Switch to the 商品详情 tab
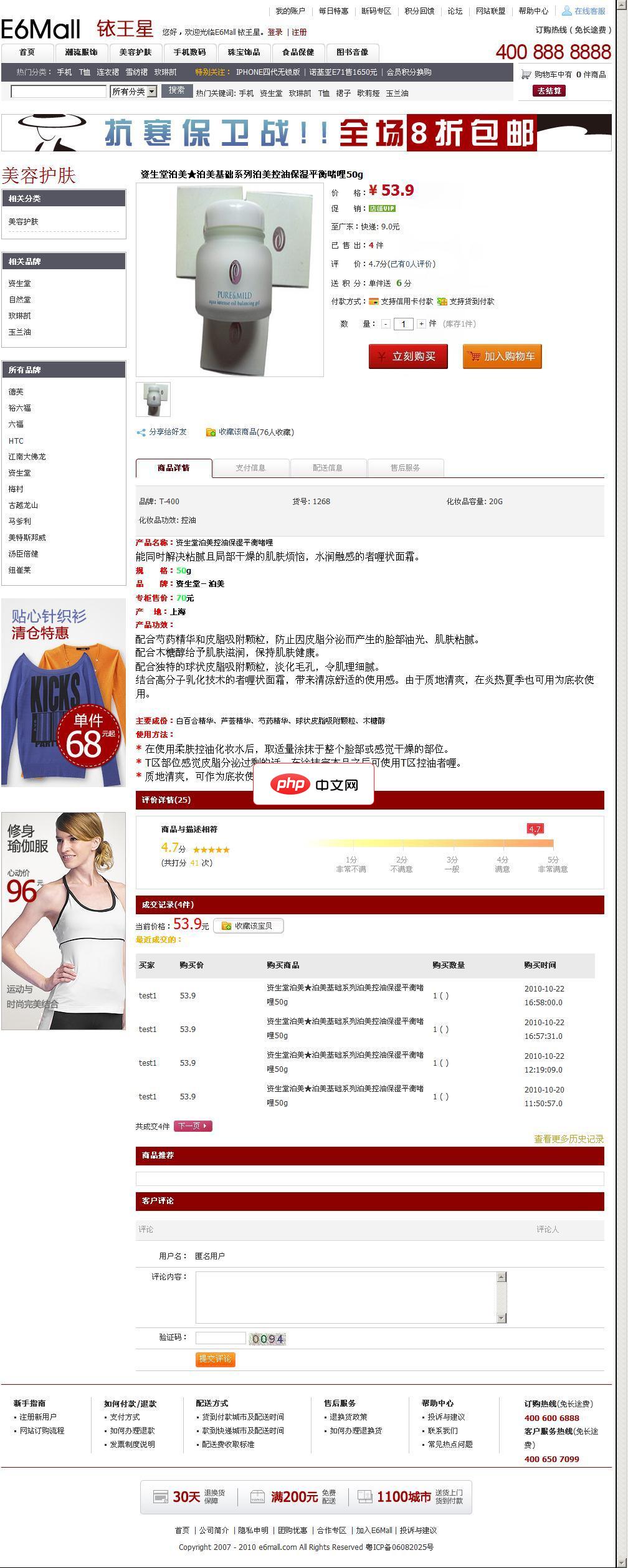The width and height of the screenshot is (628, 1568). click(174, 468)
